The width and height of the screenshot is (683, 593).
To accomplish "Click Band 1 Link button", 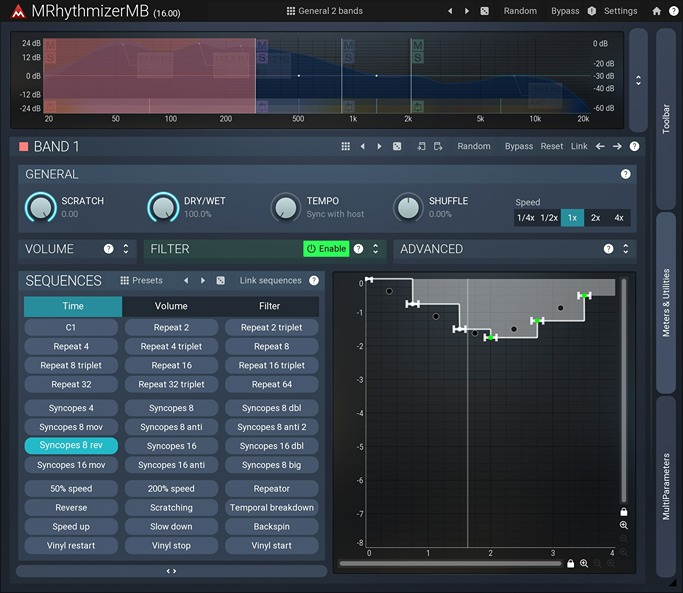I will pyautogui.click(x=579, y=146).
